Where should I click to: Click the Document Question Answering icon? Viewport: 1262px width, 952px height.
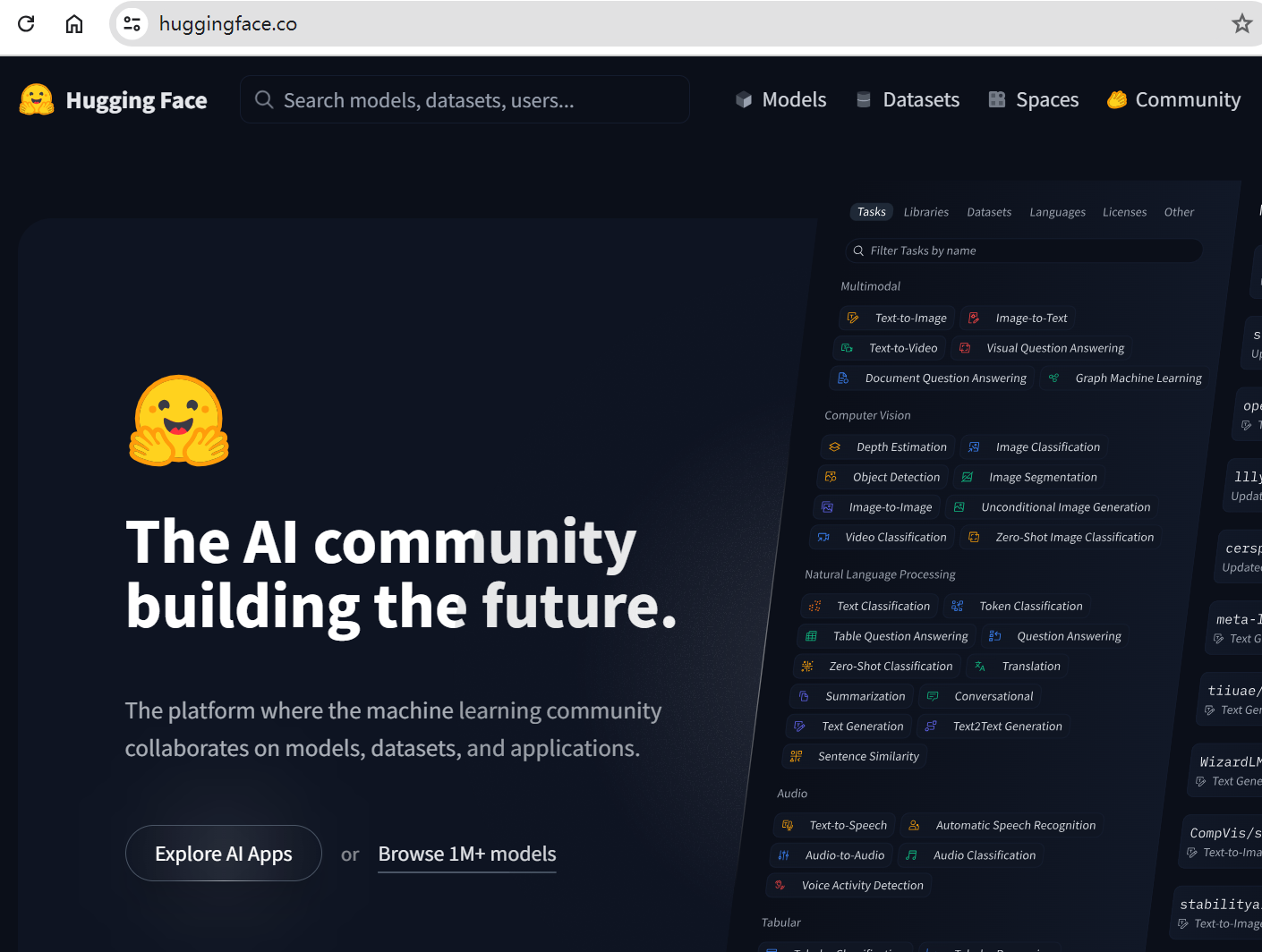pos(843,378)
